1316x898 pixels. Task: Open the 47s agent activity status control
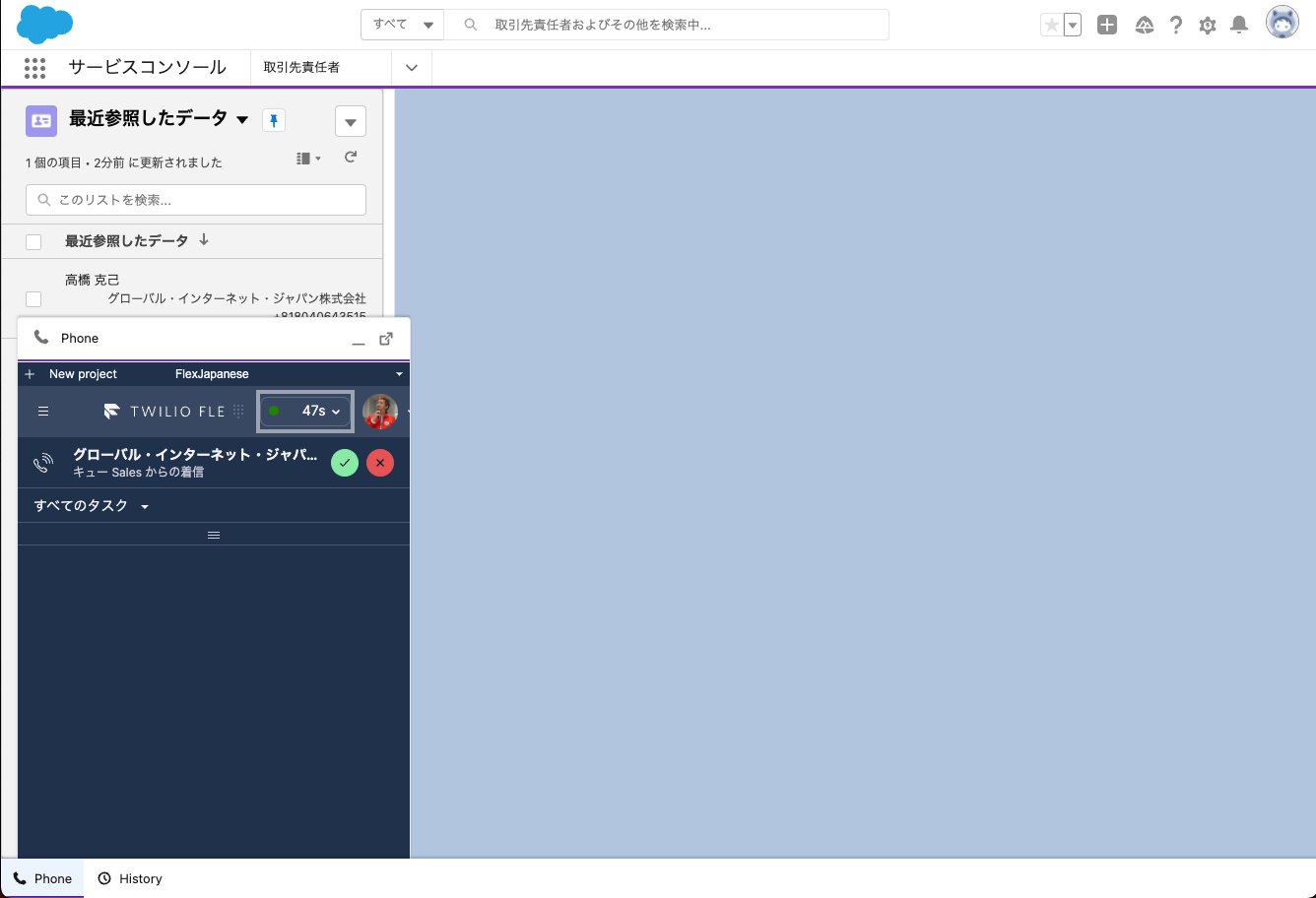click(304, 411)
